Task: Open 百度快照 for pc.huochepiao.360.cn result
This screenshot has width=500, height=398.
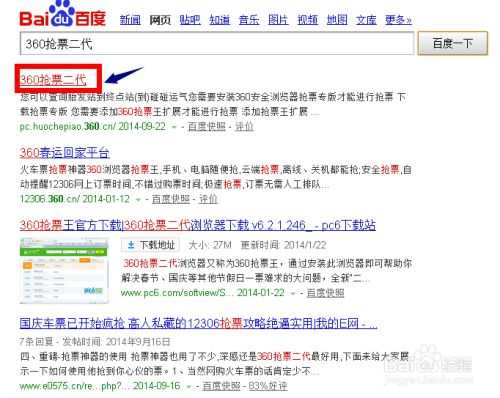Action: (x=207, y=127)
